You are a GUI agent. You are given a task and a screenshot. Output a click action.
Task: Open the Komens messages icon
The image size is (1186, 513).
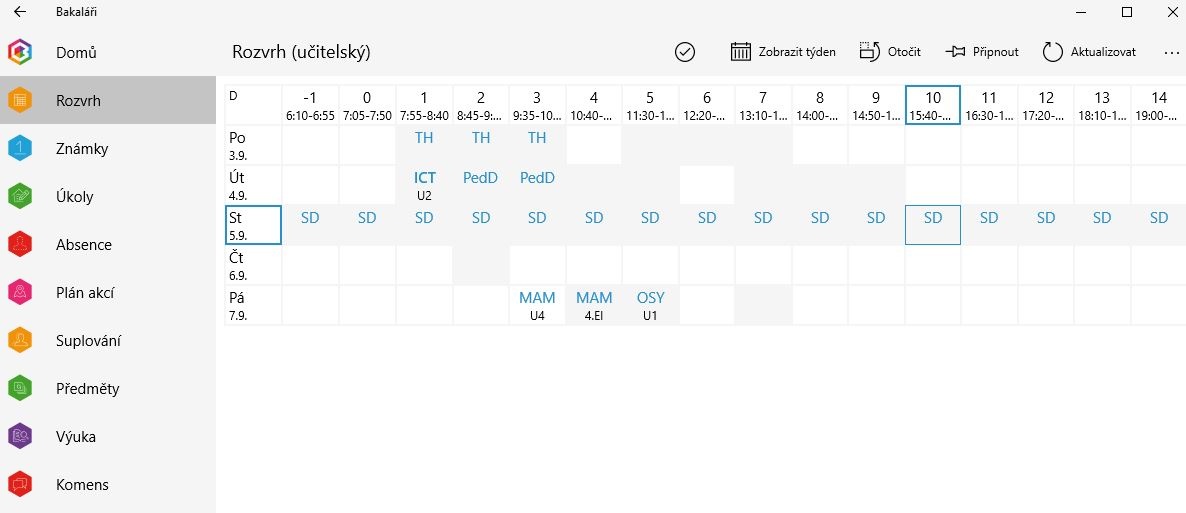(x=20, y=484)
